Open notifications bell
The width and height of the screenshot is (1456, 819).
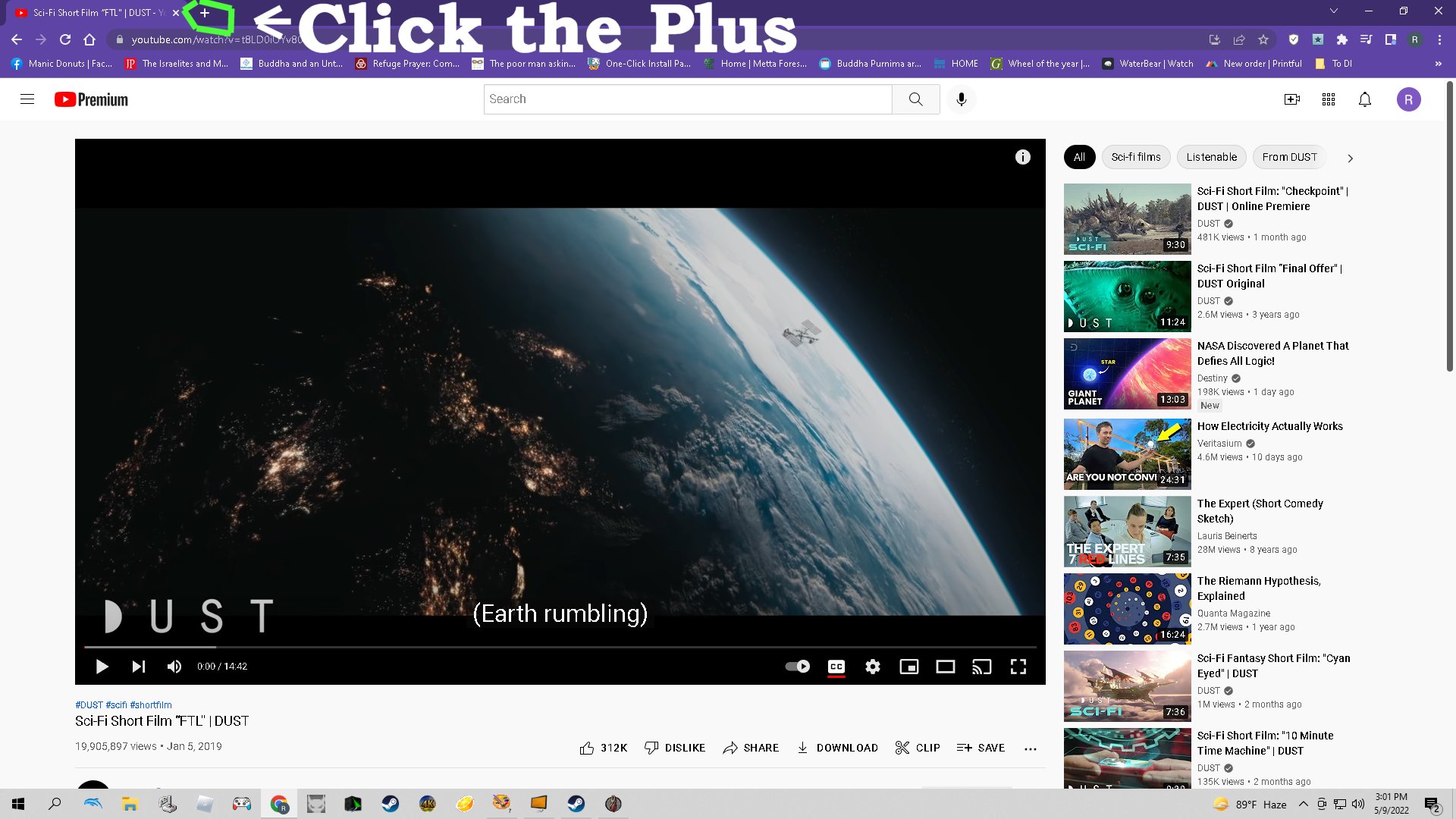[x=1365, y=99]
